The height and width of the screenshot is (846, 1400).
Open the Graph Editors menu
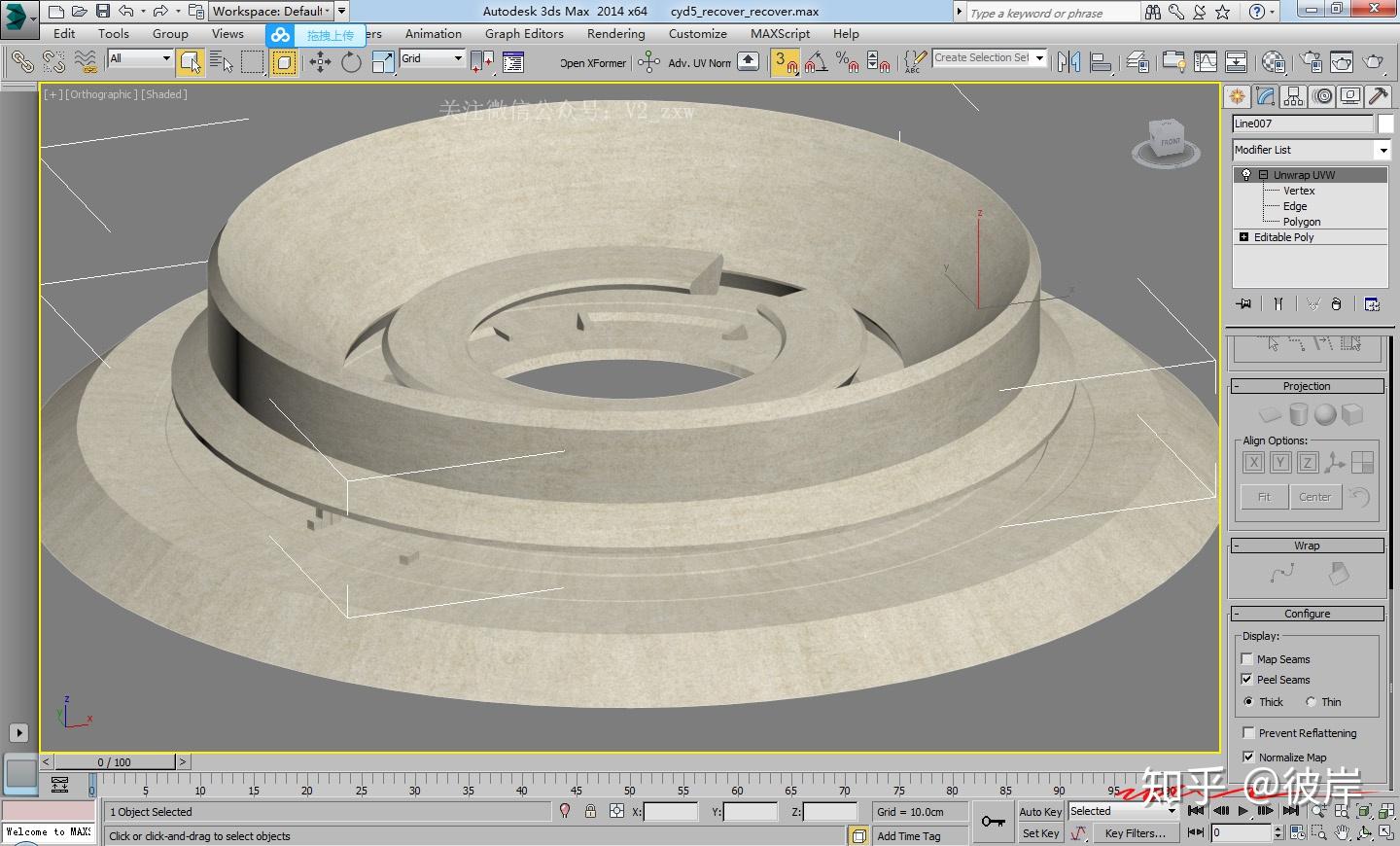coord(524,34)
